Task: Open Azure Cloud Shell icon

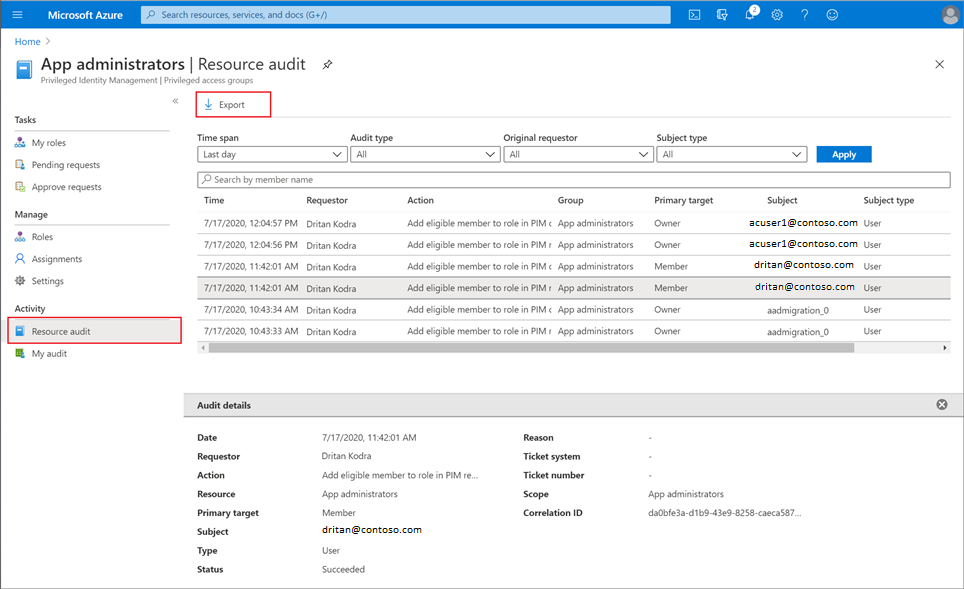Action: click(x=694, y=15)
